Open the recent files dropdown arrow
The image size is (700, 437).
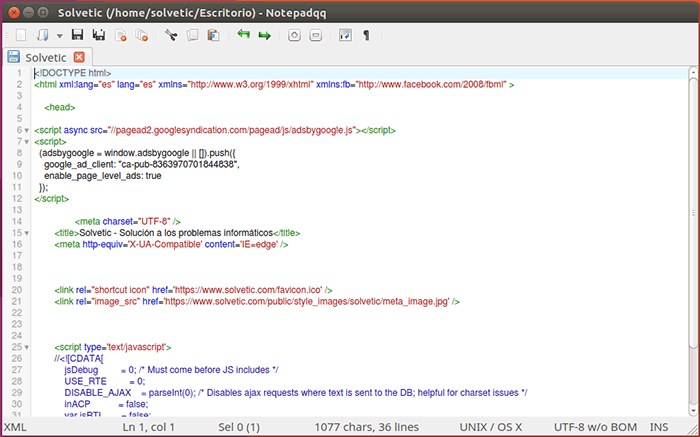click(59, 36)
